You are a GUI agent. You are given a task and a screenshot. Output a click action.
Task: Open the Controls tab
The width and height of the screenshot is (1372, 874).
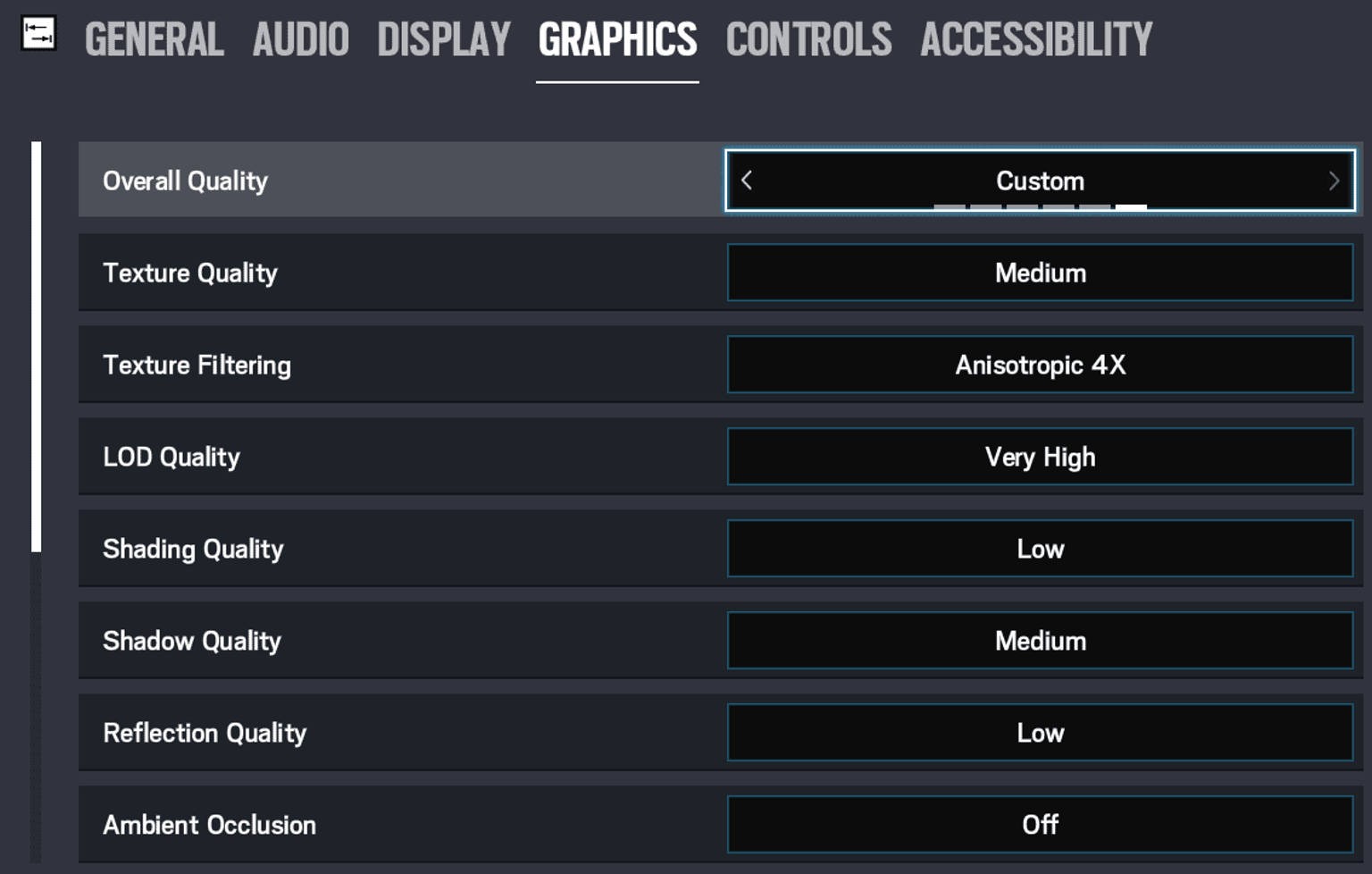click(x=808, y=40)
